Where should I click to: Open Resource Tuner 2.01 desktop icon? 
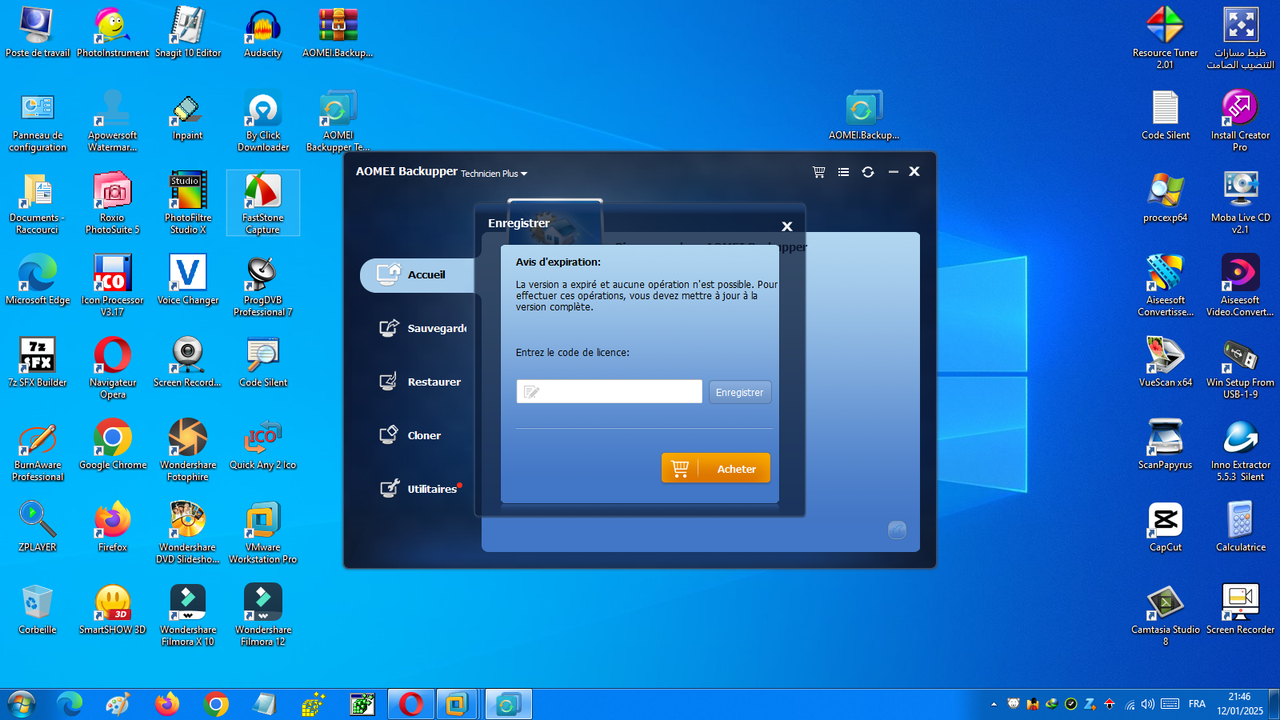pos(1165,39)
